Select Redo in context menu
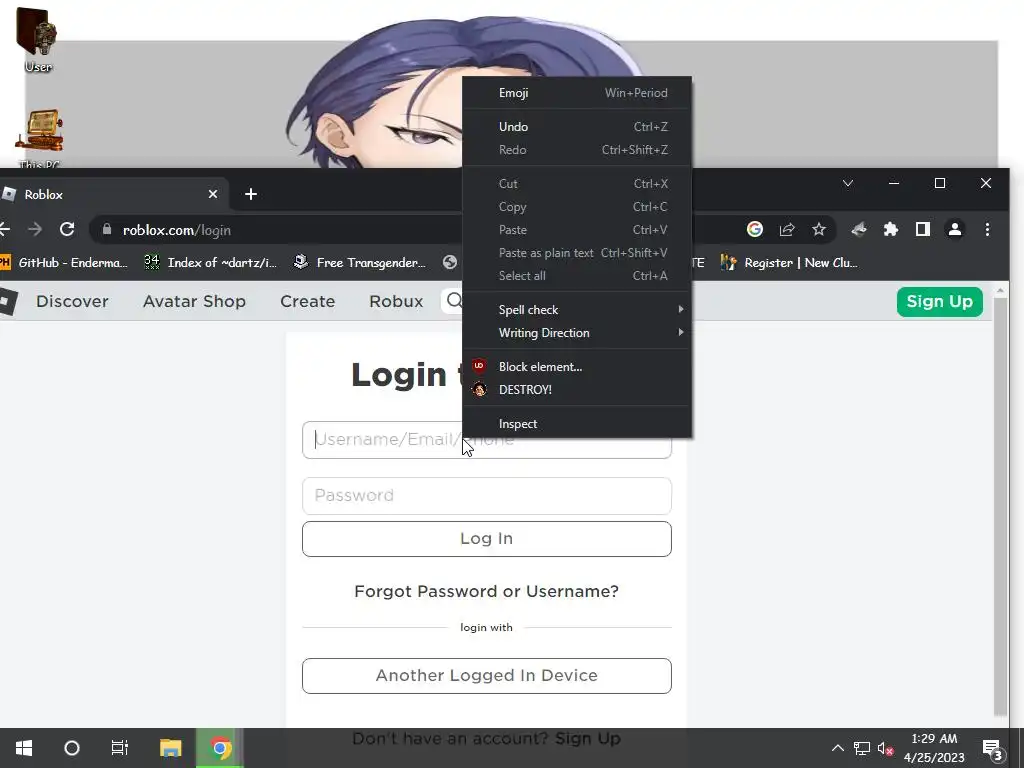 577,150
